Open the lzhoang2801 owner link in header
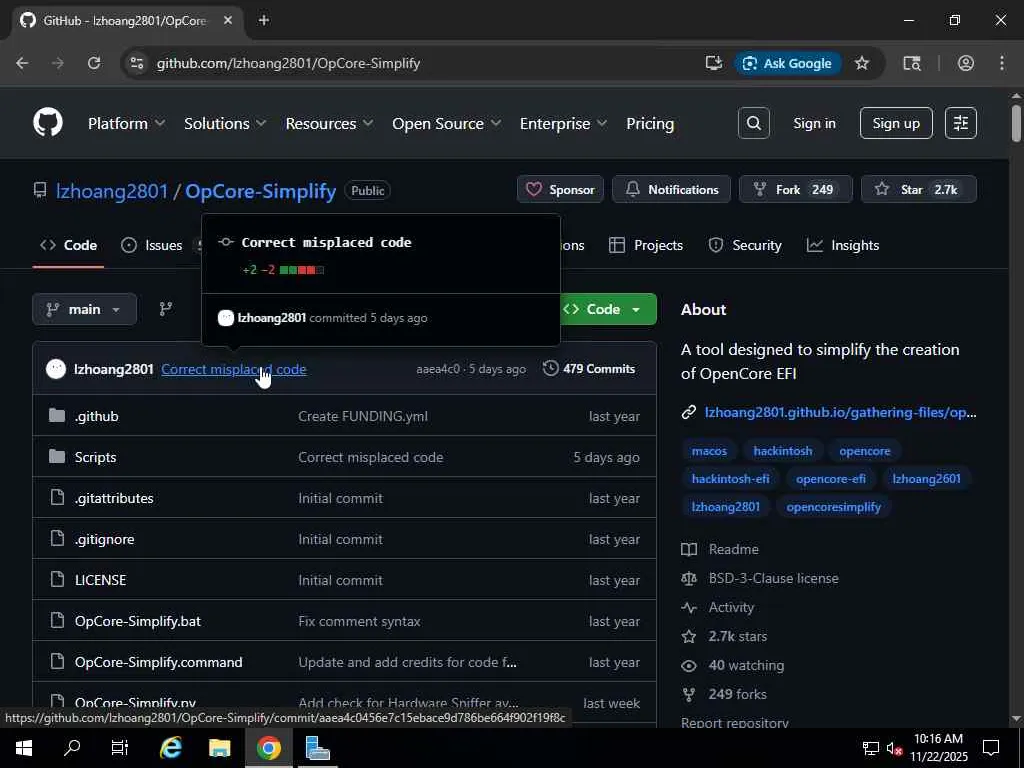 [112, 191]
